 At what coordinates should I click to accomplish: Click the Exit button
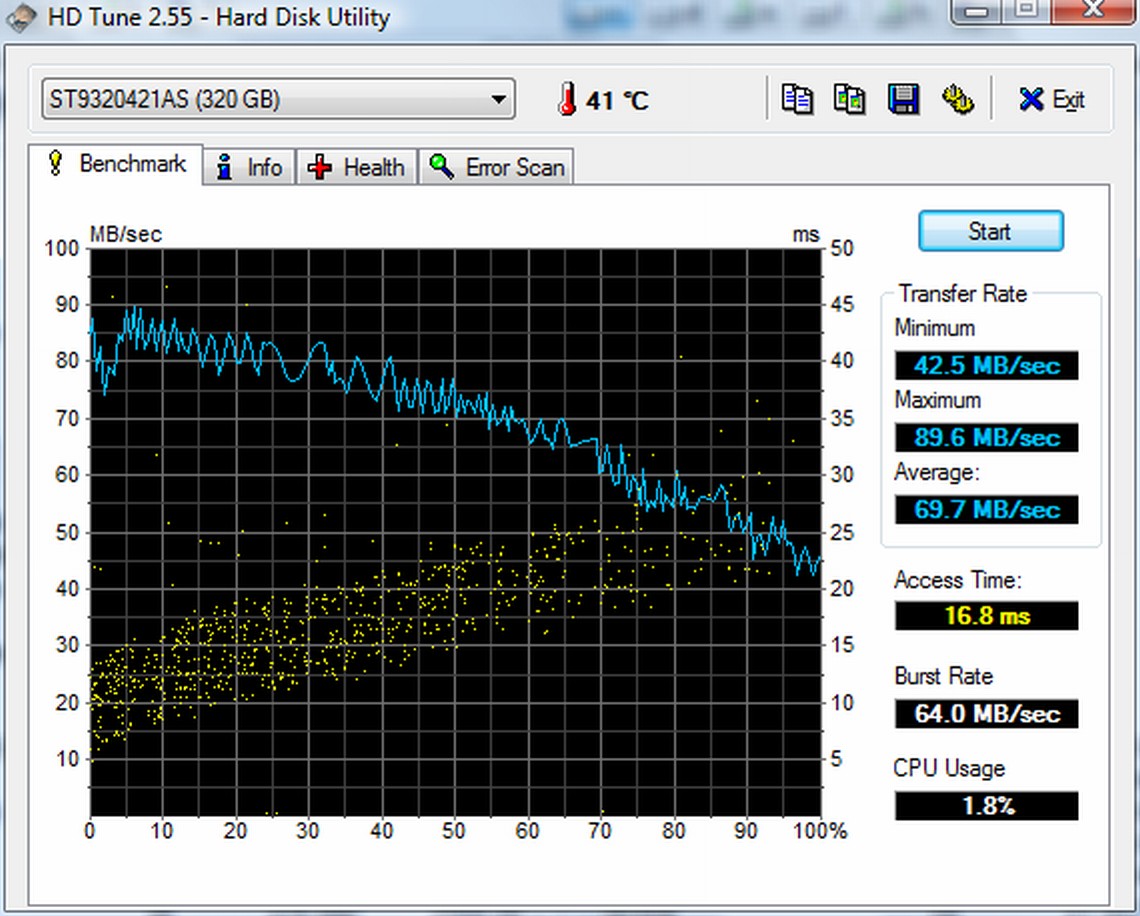tap(1052, 99)
